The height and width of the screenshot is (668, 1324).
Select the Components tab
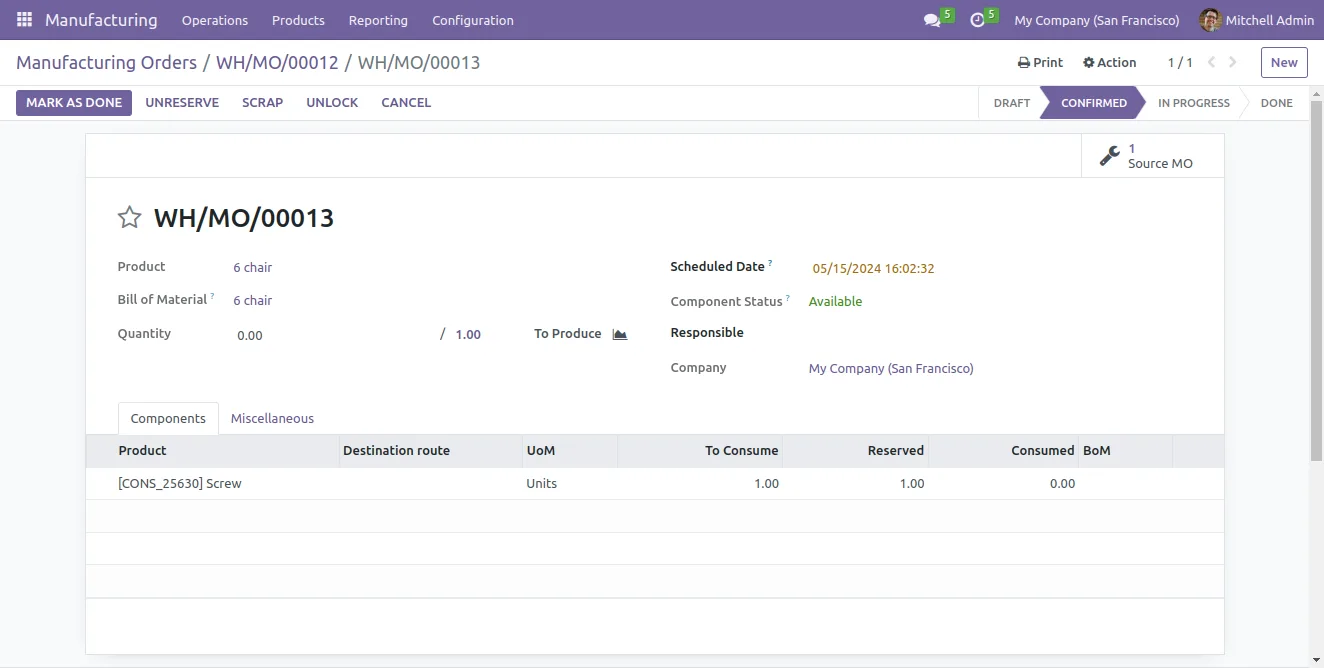(x=168, y=419)
